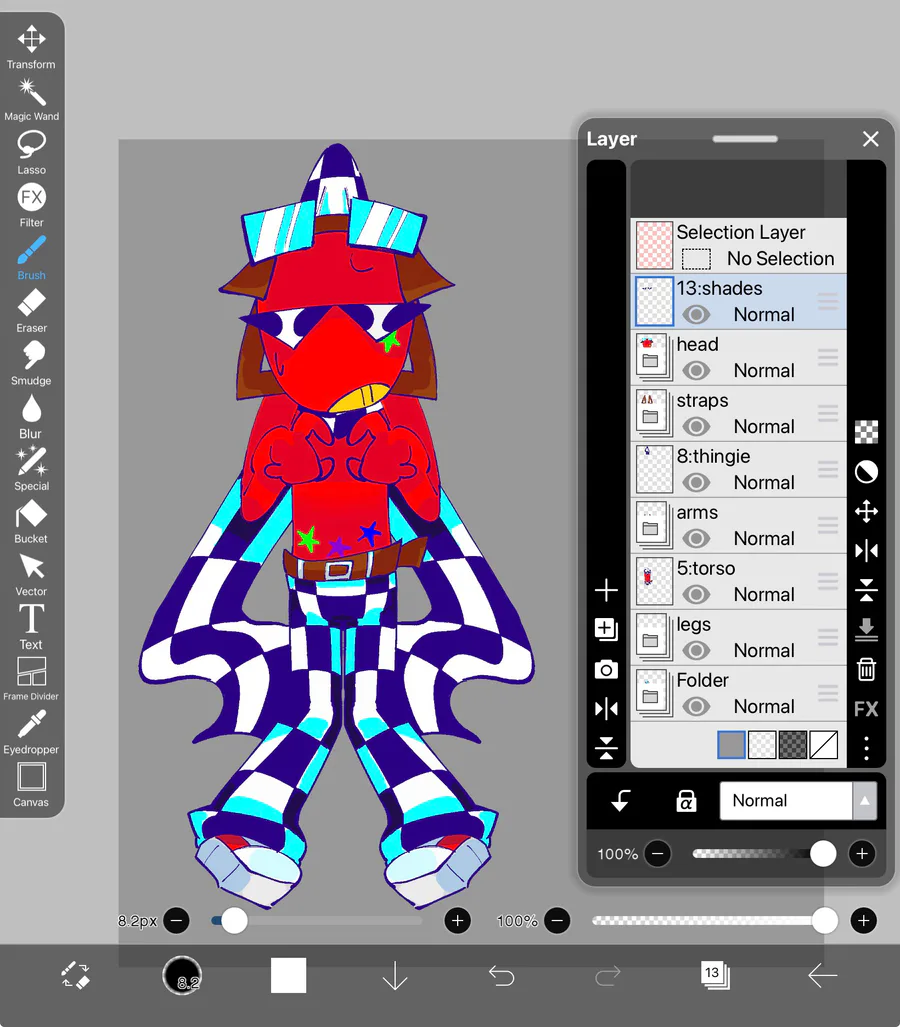The image size is (900, 1027).
Task: Open layer FX in layer panel
Action: coord(866,709)
